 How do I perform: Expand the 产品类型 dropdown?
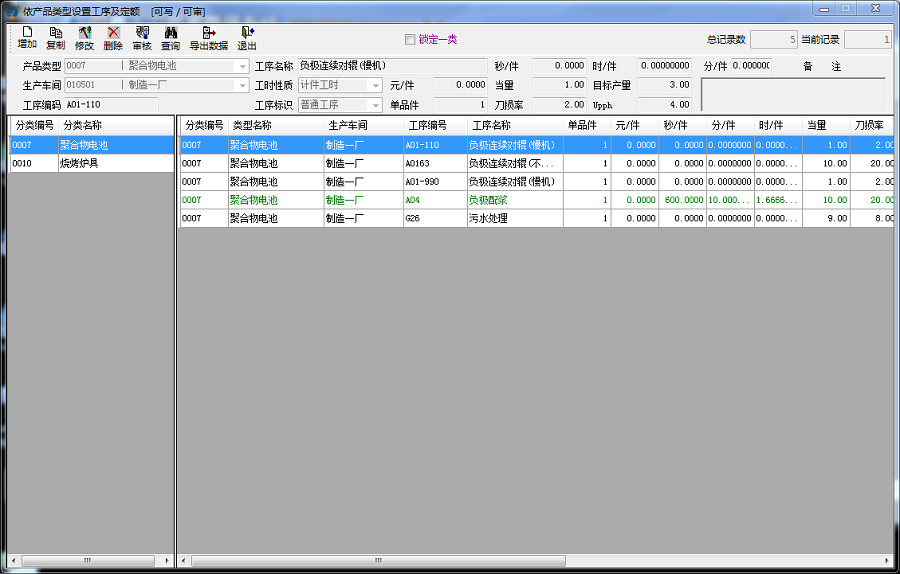241,66
